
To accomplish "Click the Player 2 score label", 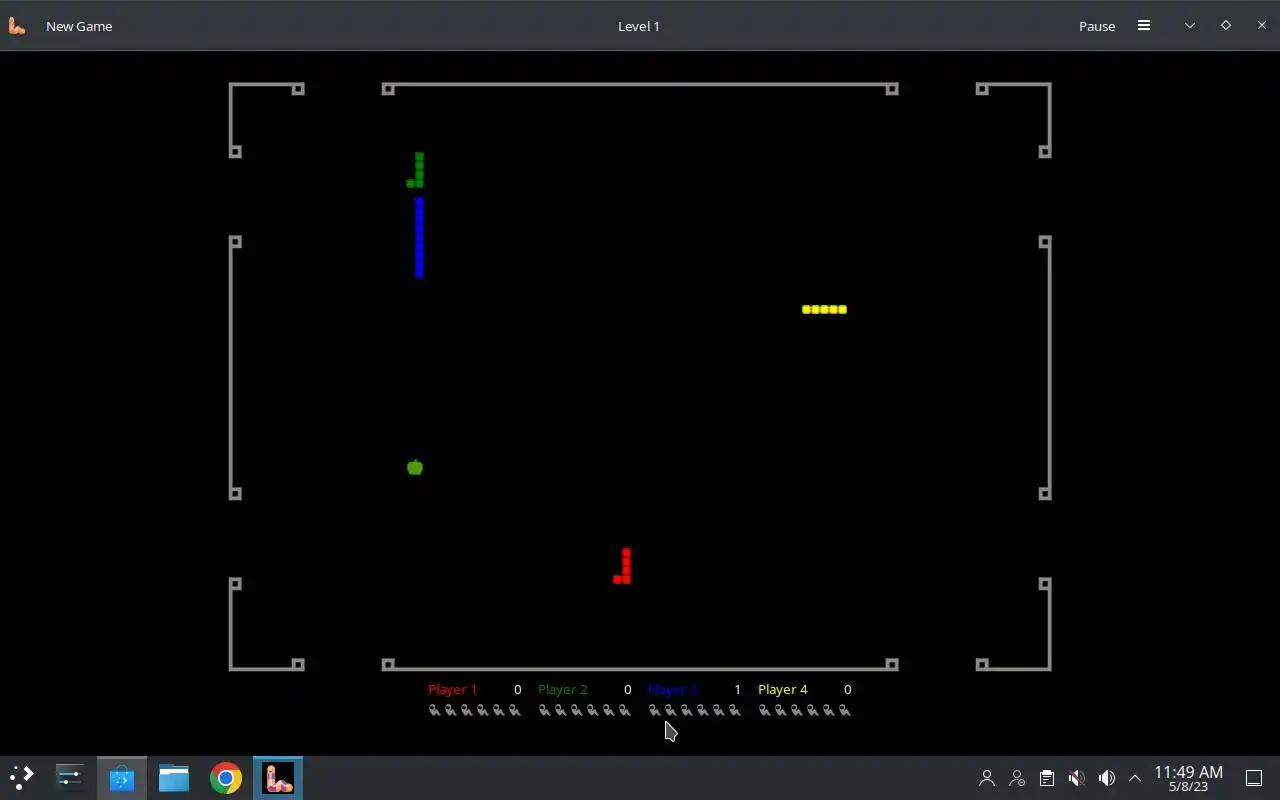I will tap(562, 689).
